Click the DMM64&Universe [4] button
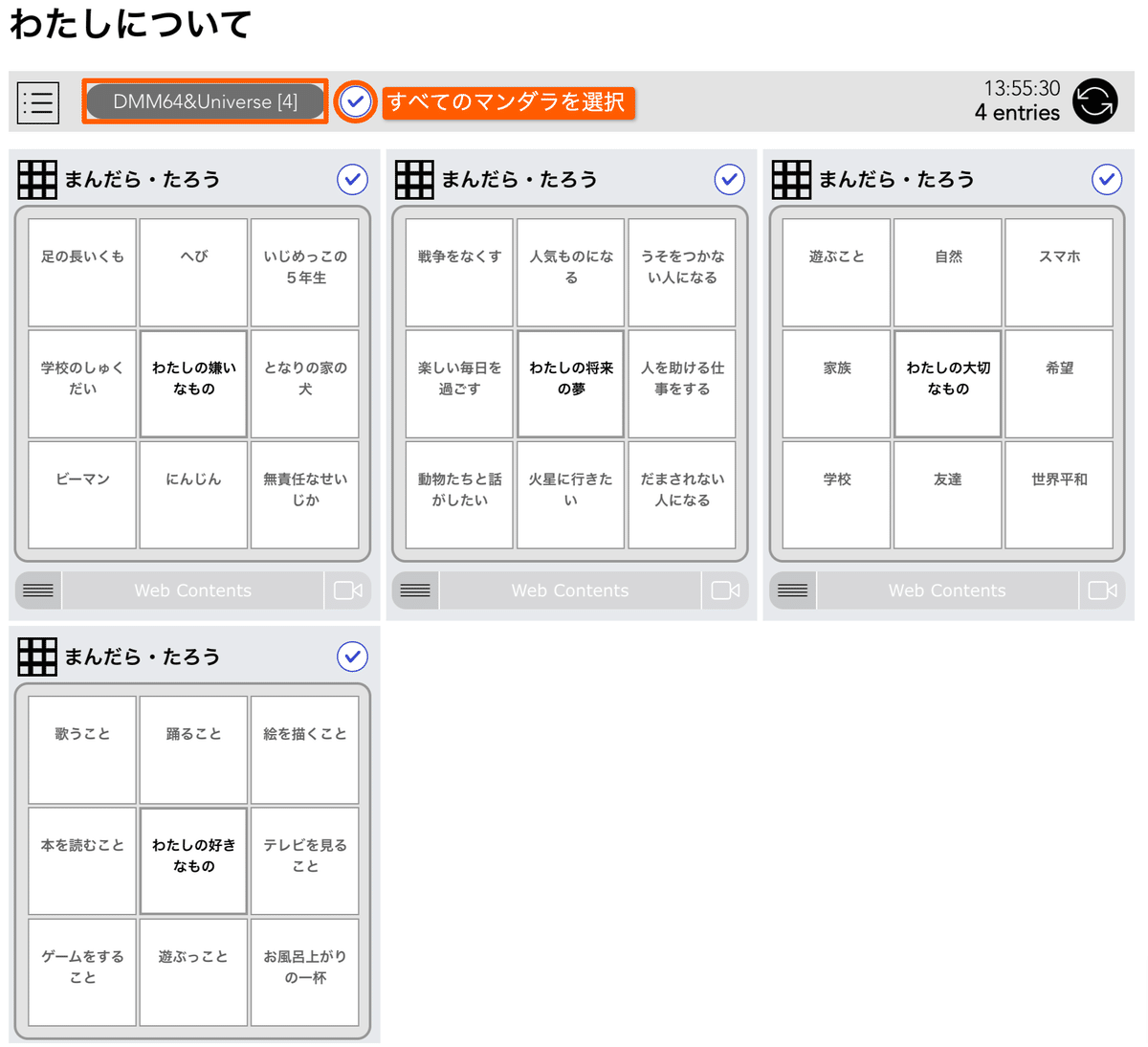Screen dimensions: 1148x1047 click(205, 101)
